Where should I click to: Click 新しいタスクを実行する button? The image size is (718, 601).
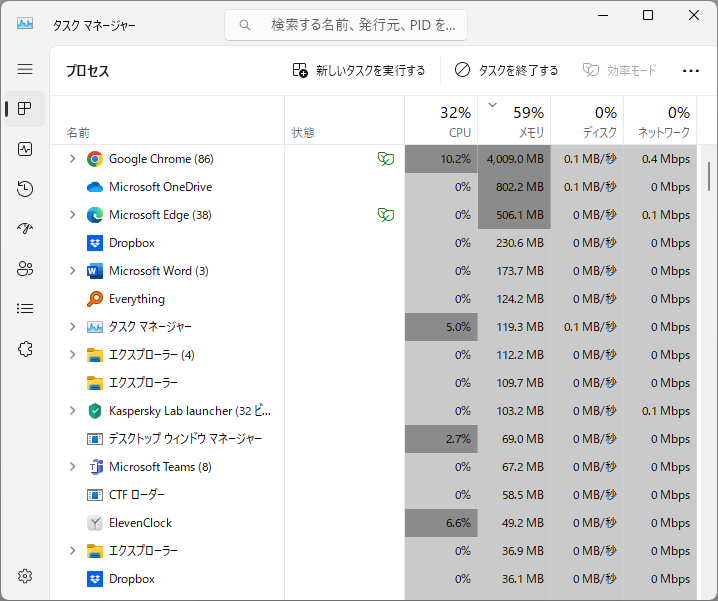point(359,71)
